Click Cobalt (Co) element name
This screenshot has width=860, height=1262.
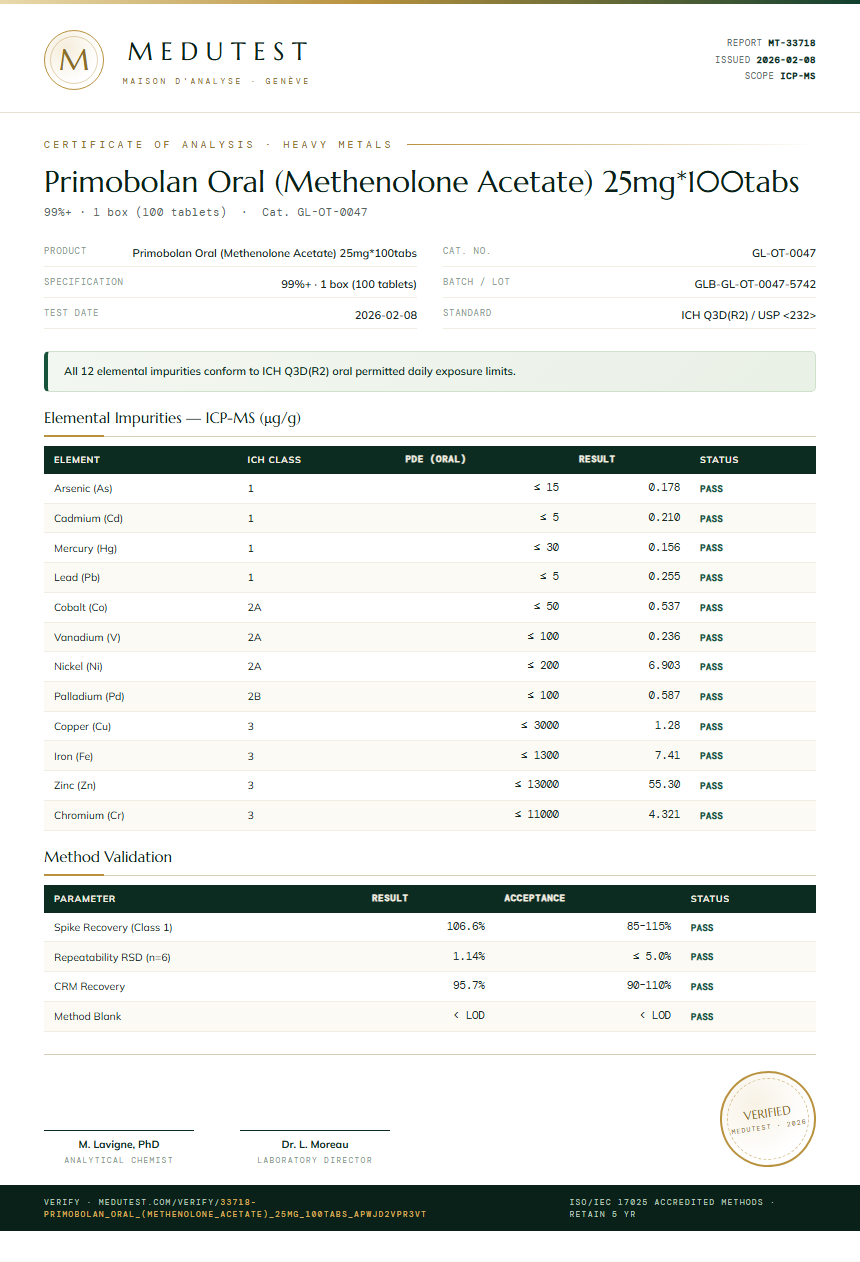(81, 607)
